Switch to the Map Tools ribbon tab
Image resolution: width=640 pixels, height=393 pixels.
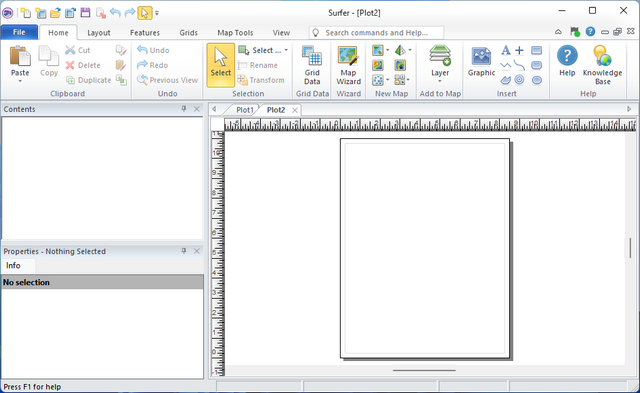(235, 33)
